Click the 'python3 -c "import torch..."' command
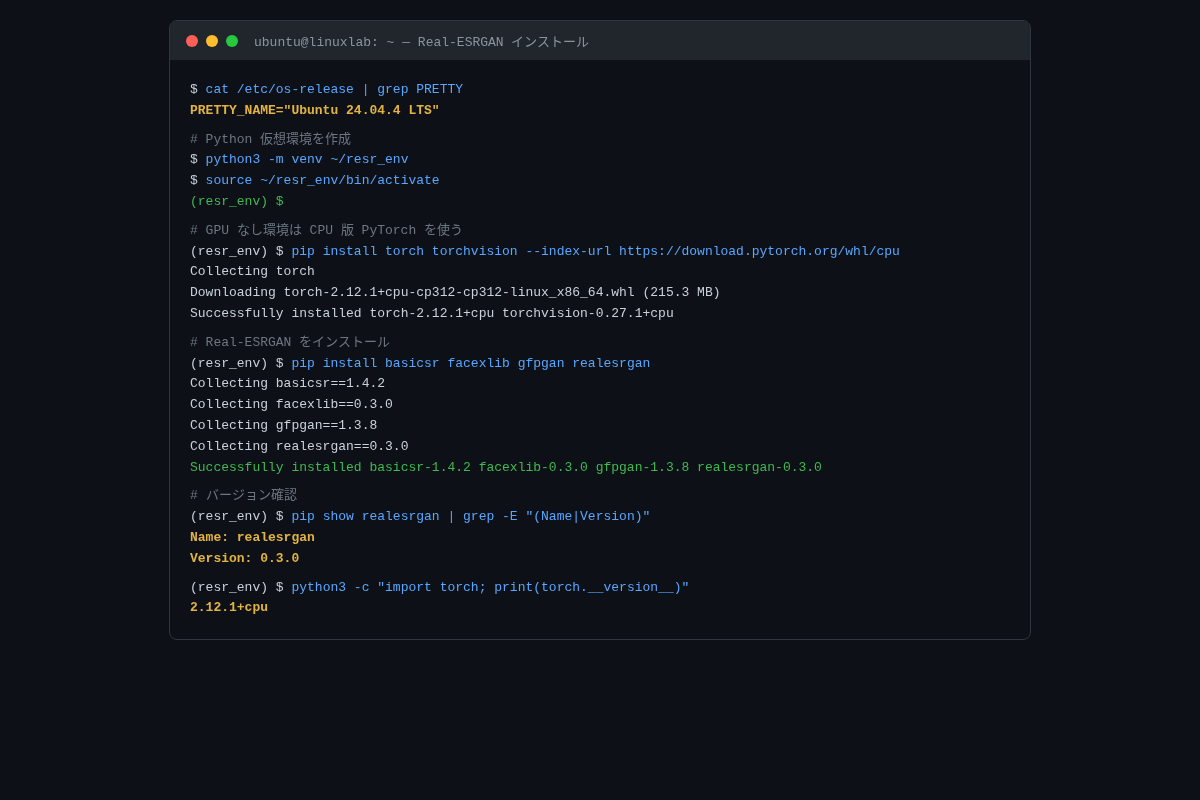 click(x=490, y=588)
